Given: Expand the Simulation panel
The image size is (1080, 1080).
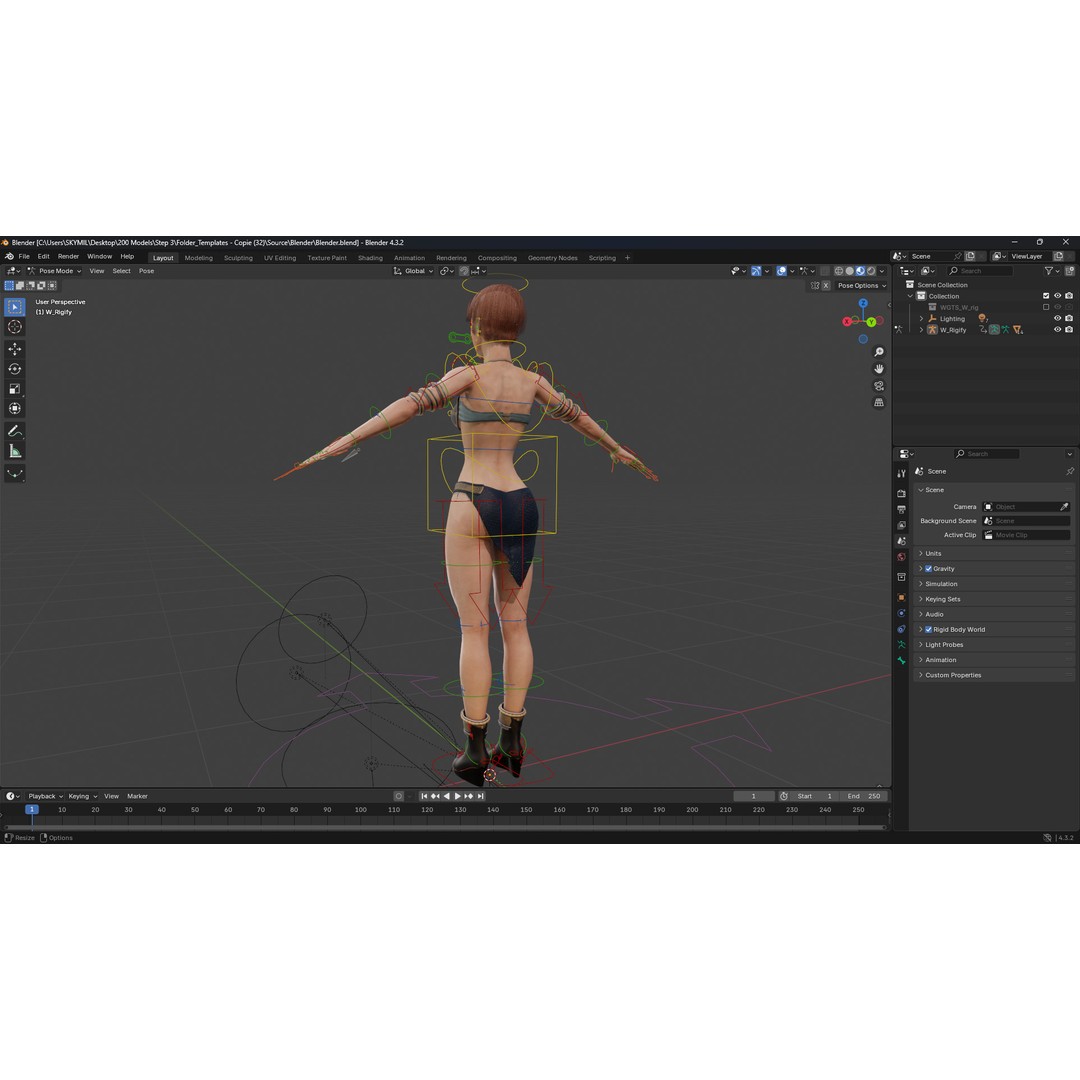Looking at the screenshot, I should click(x=995, y=584).
